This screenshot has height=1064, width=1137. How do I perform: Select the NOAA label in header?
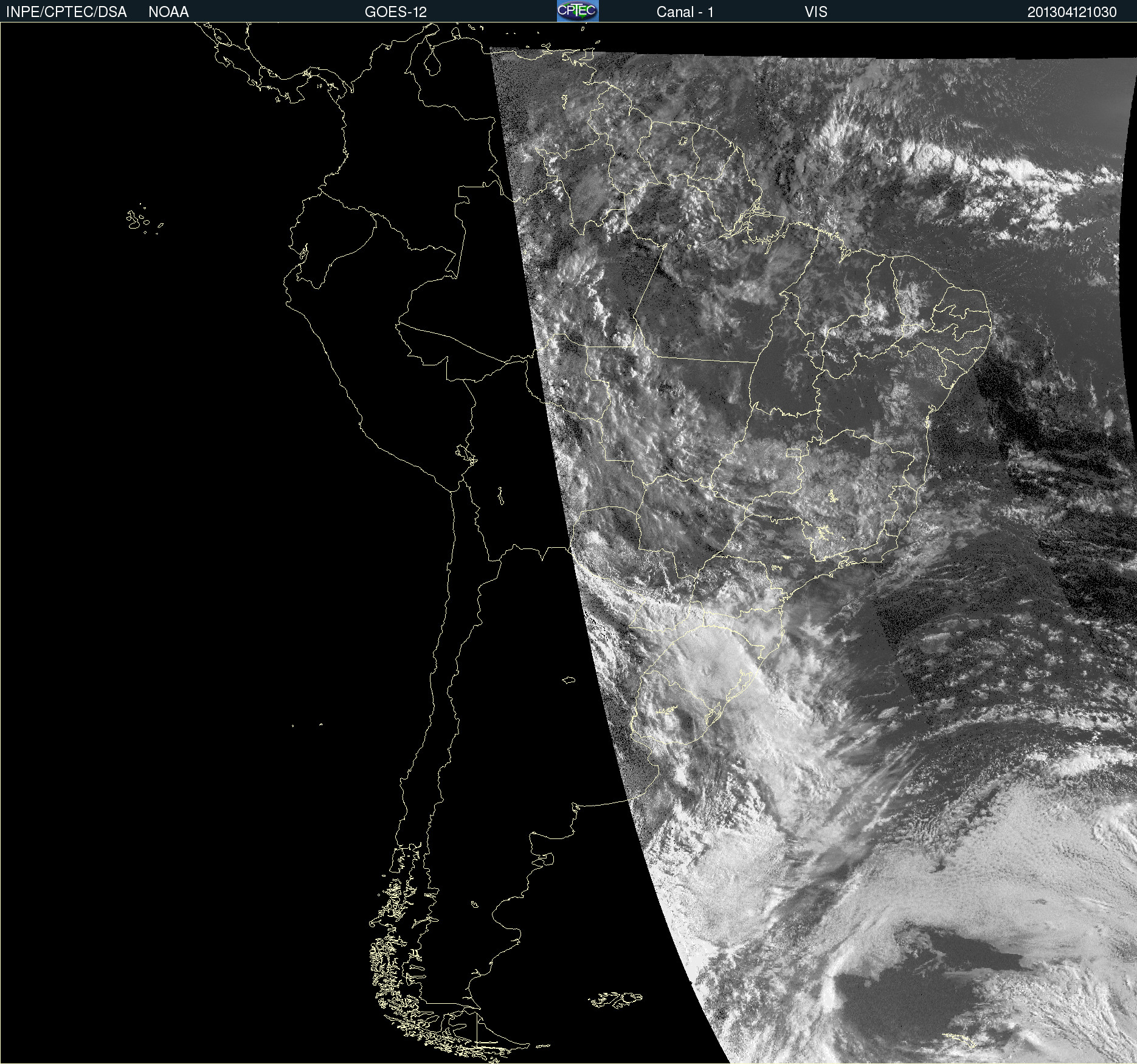coord(168,12)
